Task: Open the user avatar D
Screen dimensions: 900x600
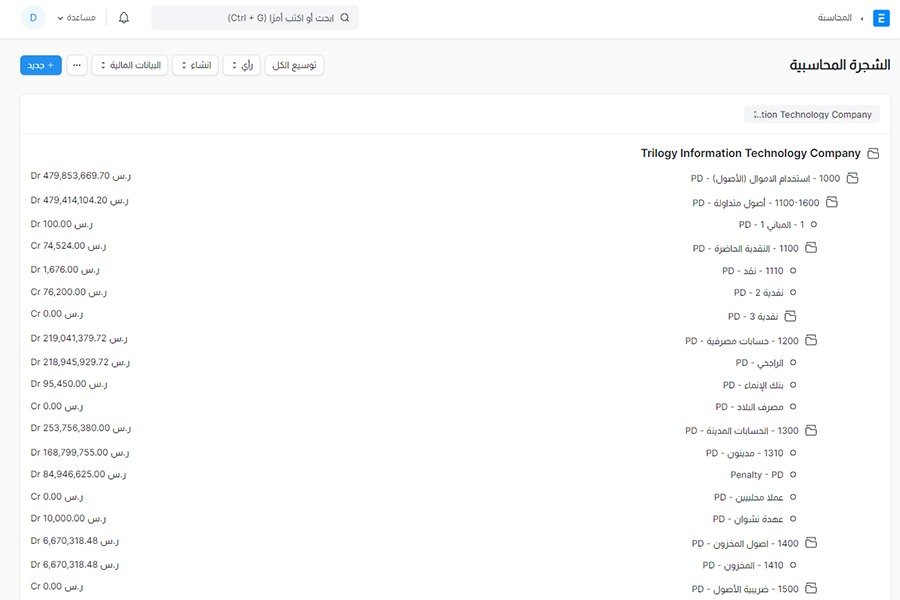Action: point(32,18)
